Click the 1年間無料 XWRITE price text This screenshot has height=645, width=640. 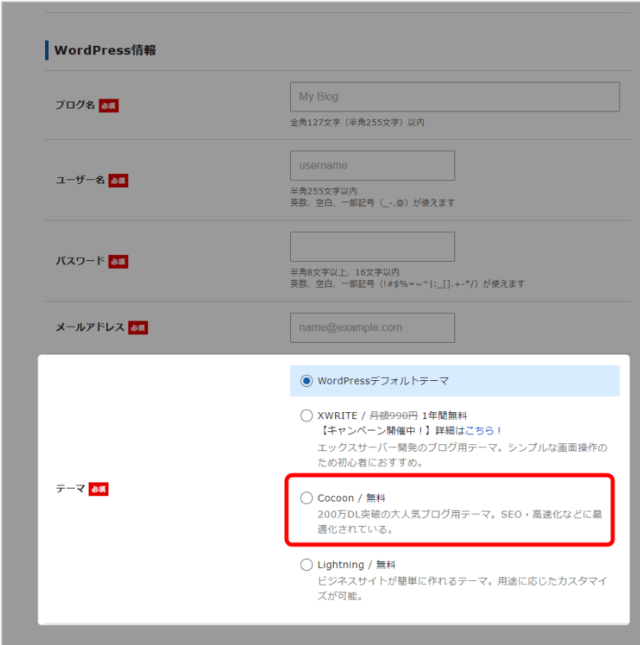[x=444, y=415]
